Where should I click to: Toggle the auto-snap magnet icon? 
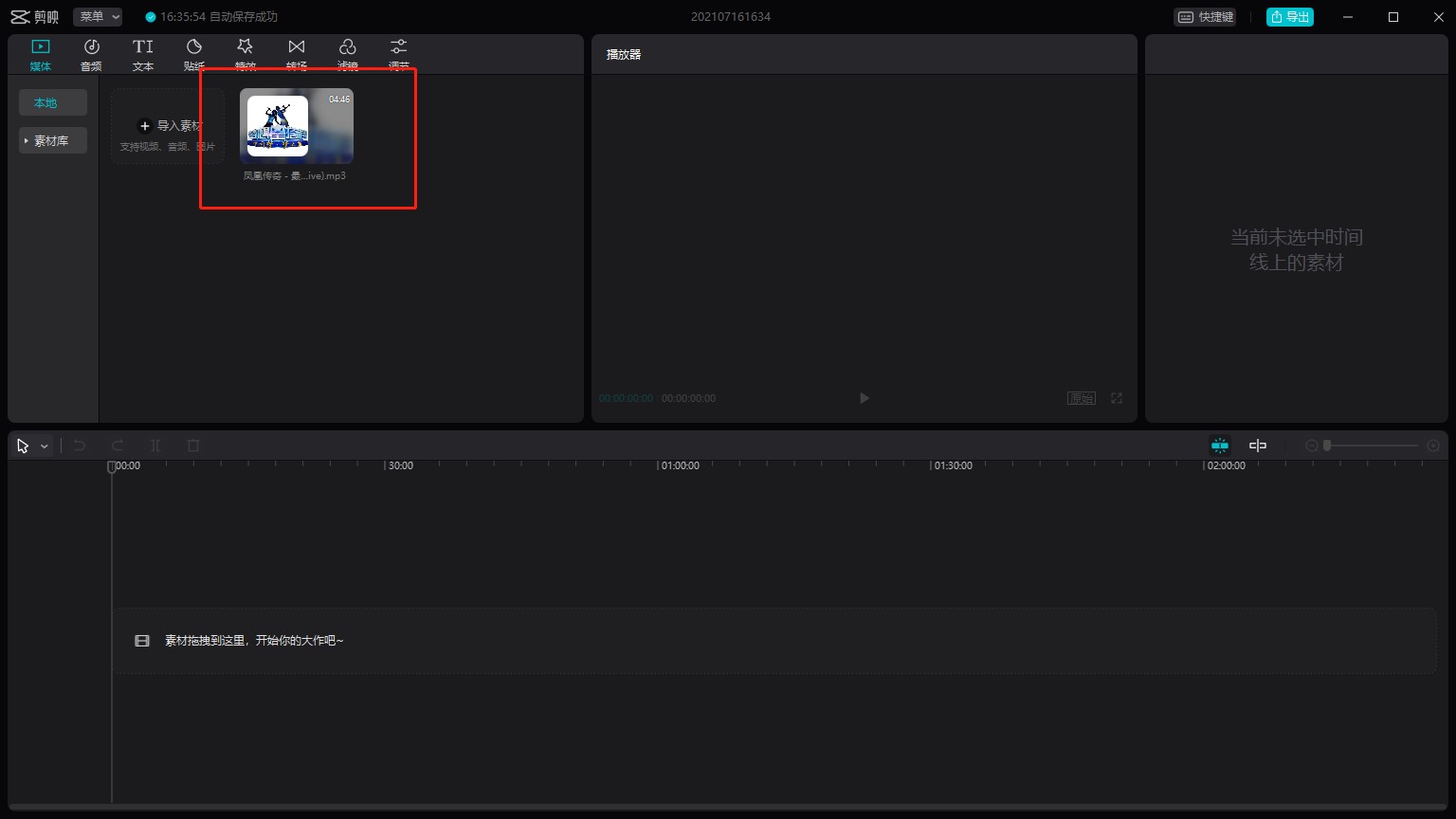tap(1220, 446)
